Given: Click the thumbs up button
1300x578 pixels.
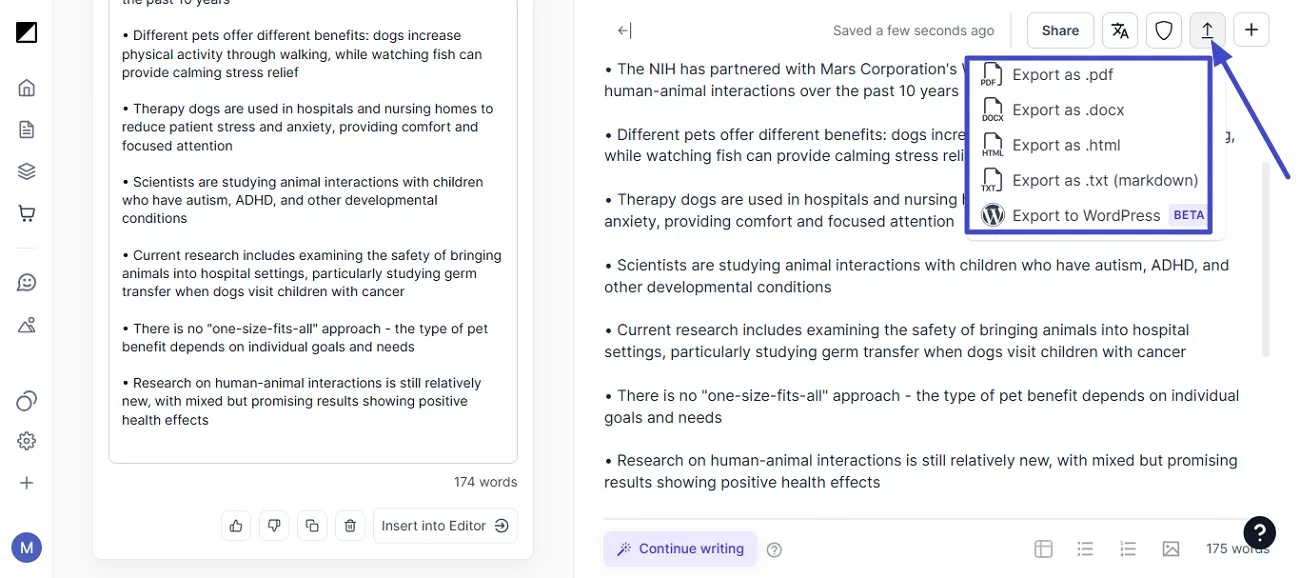Looking at the screenshot, I should tap(236, 525).
